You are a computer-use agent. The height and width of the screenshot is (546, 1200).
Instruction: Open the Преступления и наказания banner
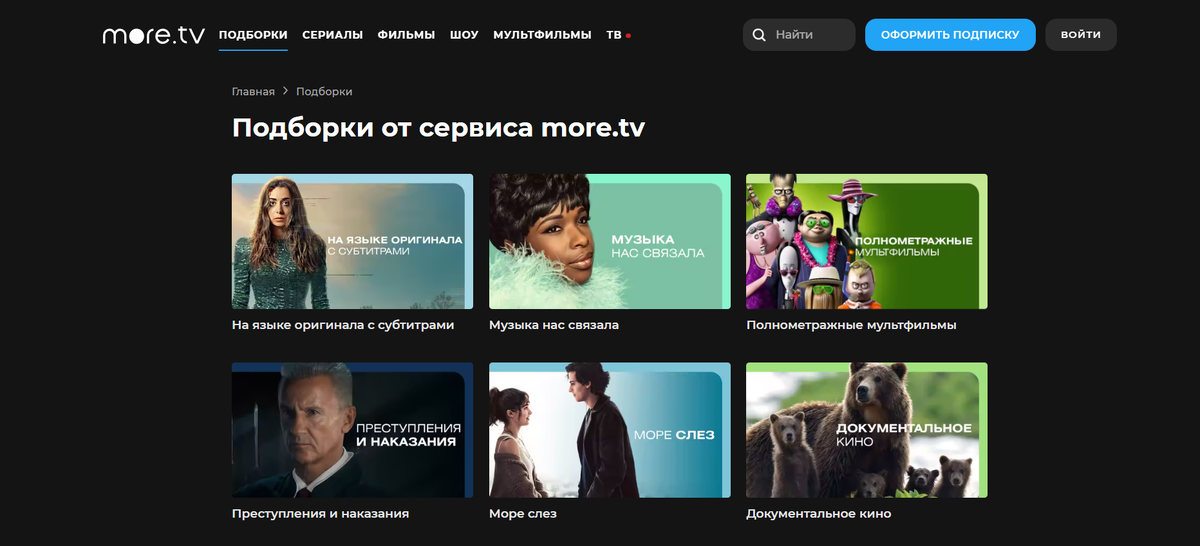tap(353, 430)
